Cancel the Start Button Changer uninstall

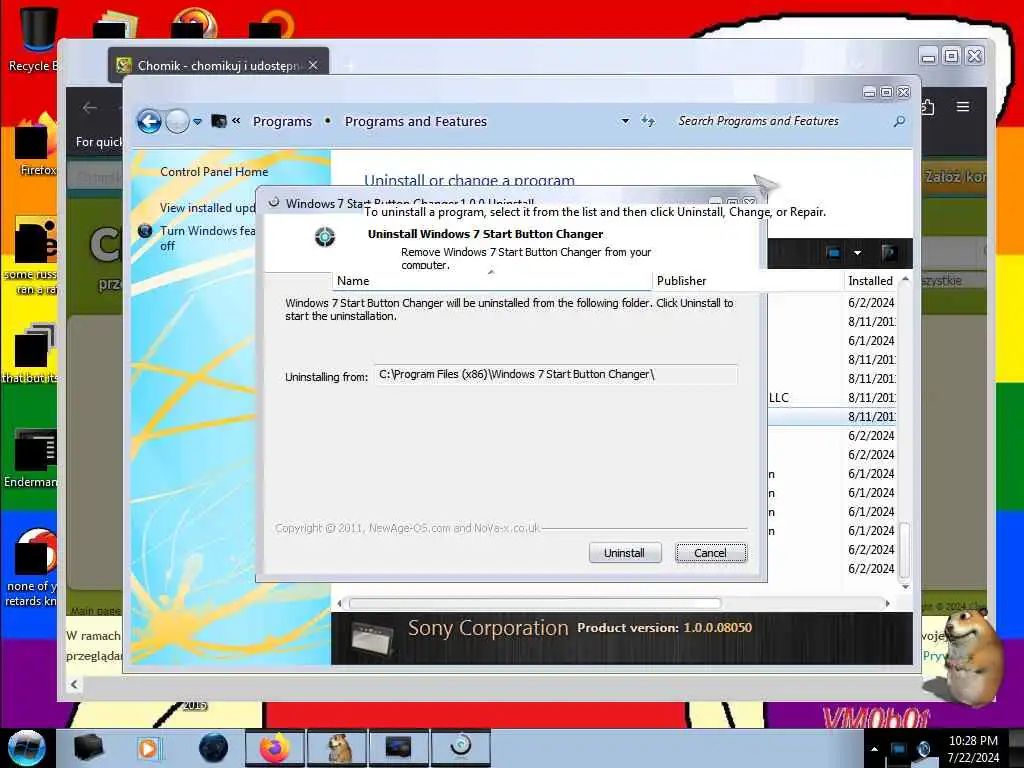tap(711, 552)
